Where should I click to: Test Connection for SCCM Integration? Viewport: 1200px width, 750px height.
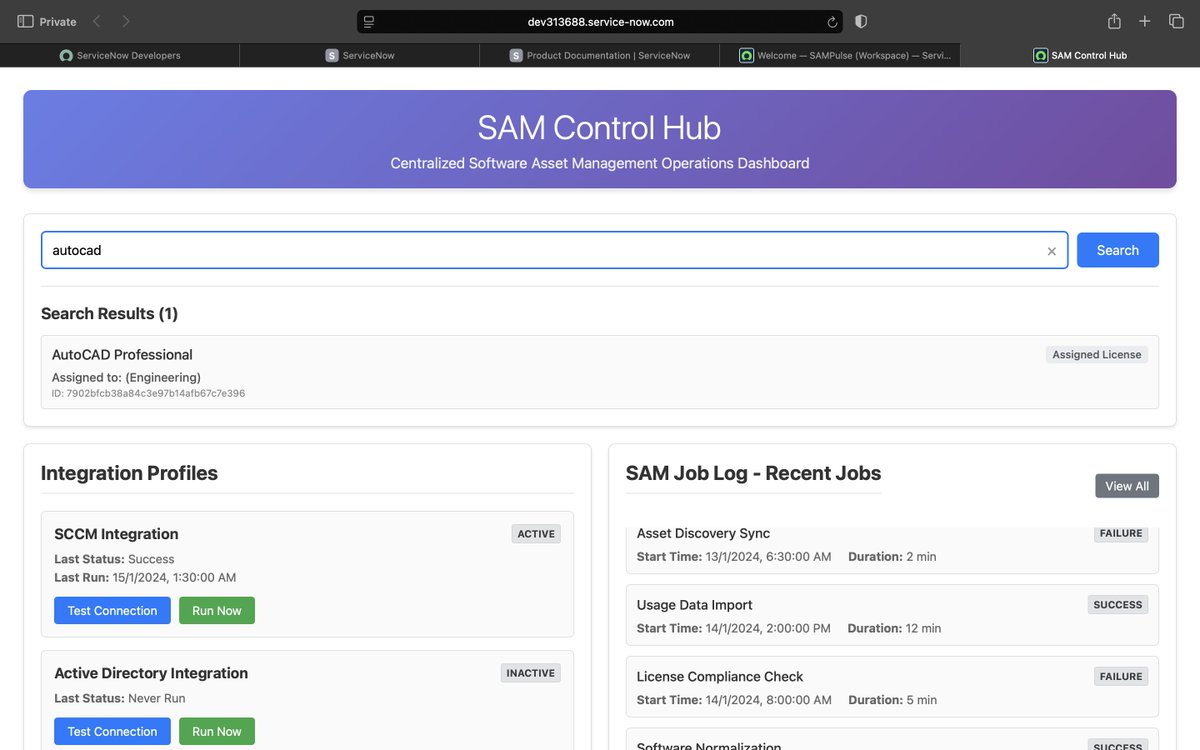[112, 610]
